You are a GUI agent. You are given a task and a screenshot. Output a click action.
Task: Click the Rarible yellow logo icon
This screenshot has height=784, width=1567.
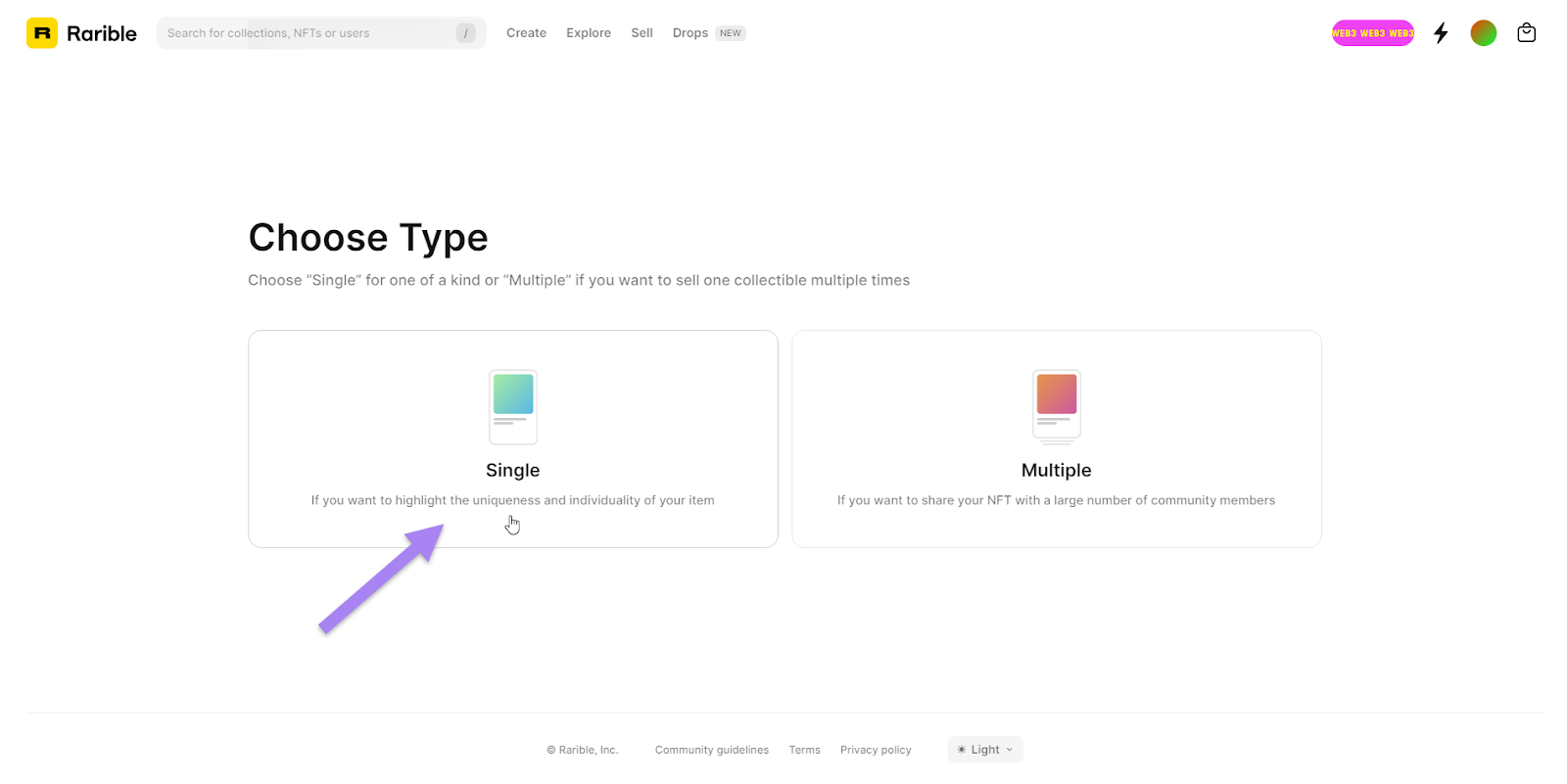(42, 33)
